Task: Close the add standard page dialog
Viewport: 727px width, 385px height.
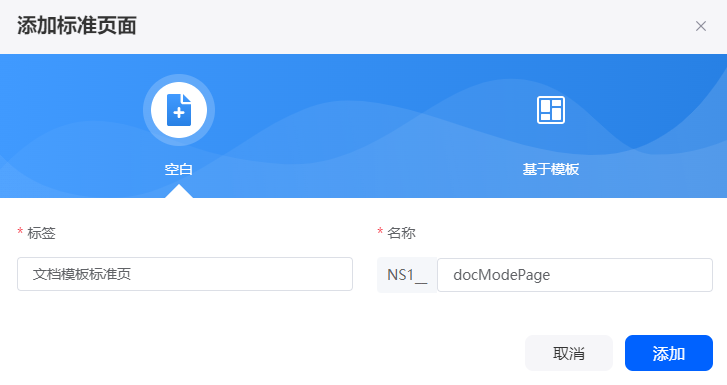Action: [x=701, y=26]
